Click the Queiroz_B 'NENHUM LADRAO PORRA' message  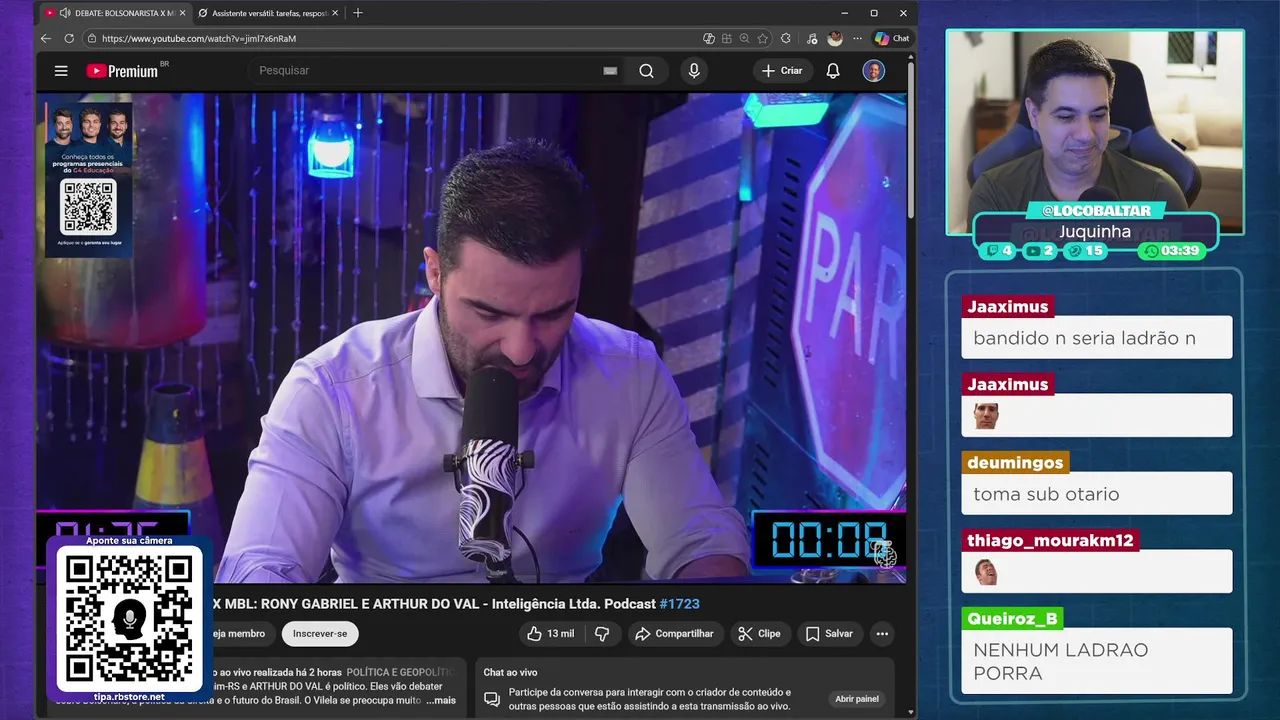click(x=1097, y=661)
